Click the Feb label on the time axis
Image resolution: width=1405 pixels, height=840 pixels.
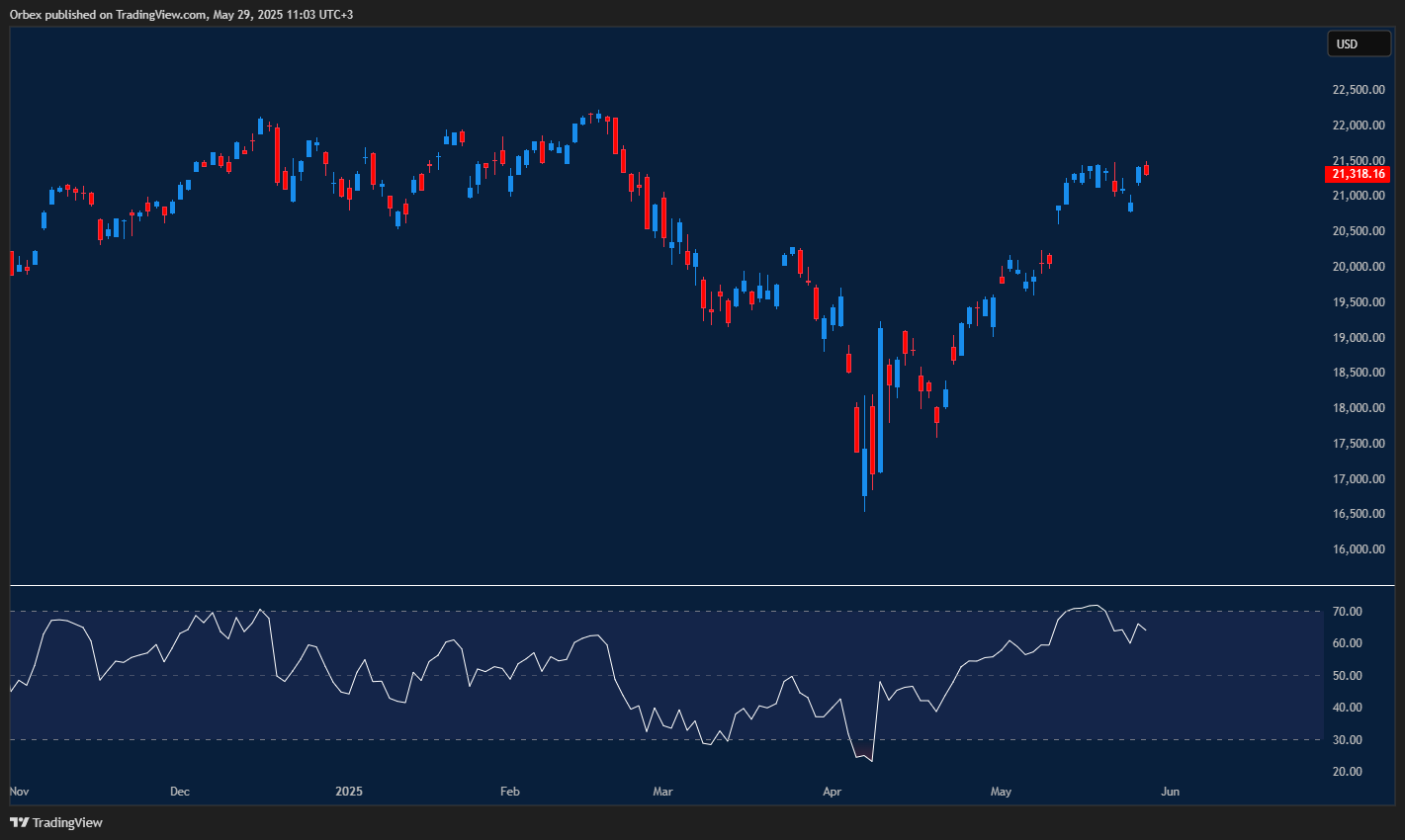(x=510, y=792)
